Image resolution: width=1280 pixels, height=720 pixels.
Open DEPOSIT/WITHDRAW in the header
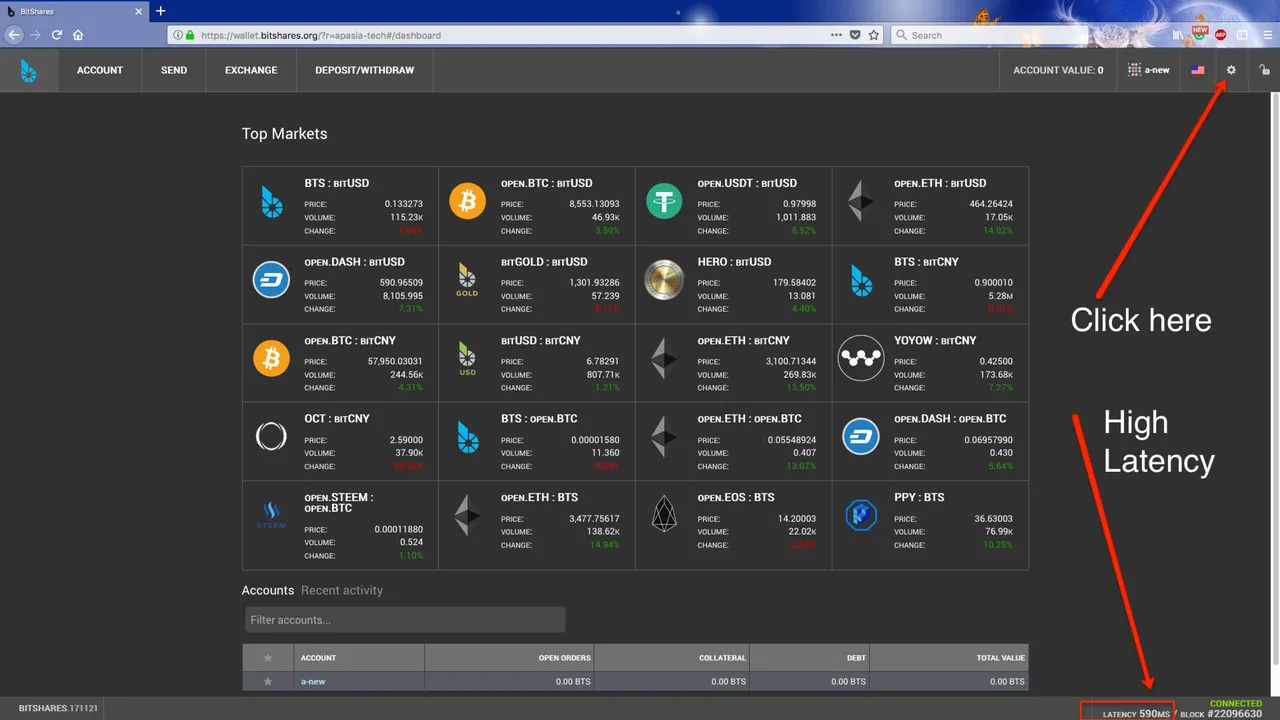click(364, 70)
